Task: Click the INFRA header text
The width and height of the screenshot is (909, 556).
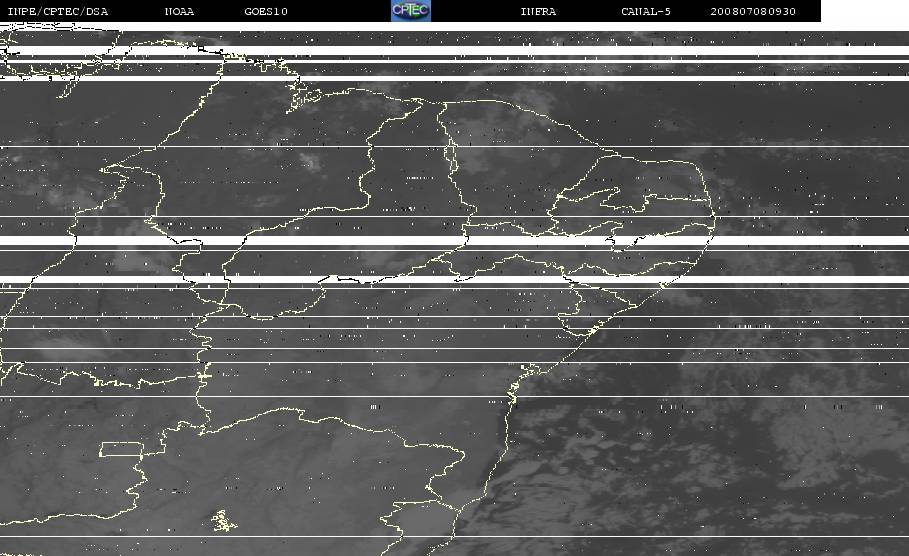Action: click(x=538, y=11)
